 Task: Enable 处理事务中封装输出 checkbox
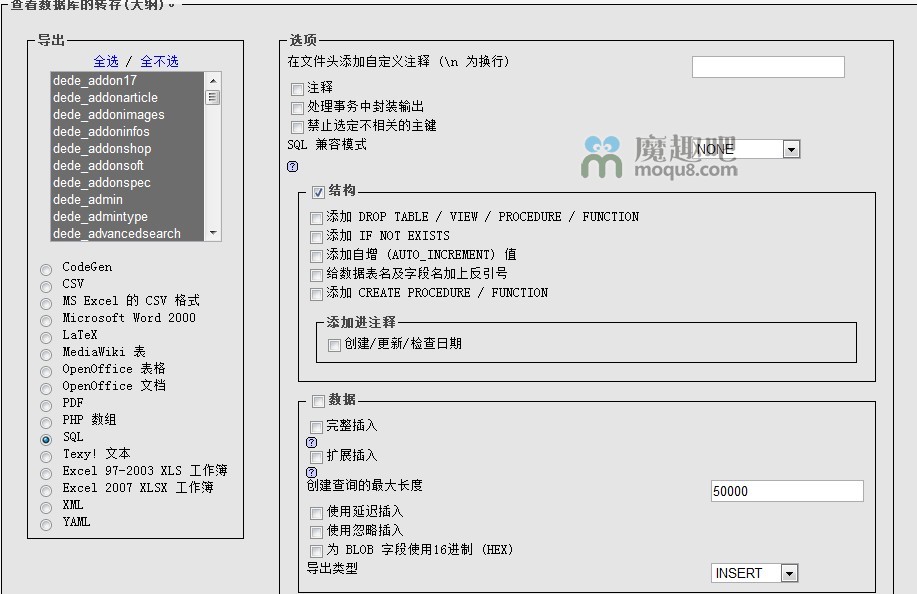297,108
